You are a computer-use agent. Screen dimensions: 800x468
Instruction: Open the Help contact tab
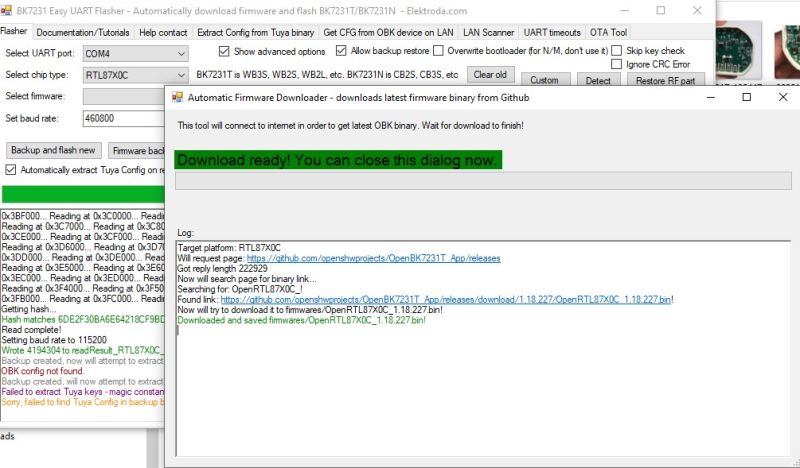(163, 33)
